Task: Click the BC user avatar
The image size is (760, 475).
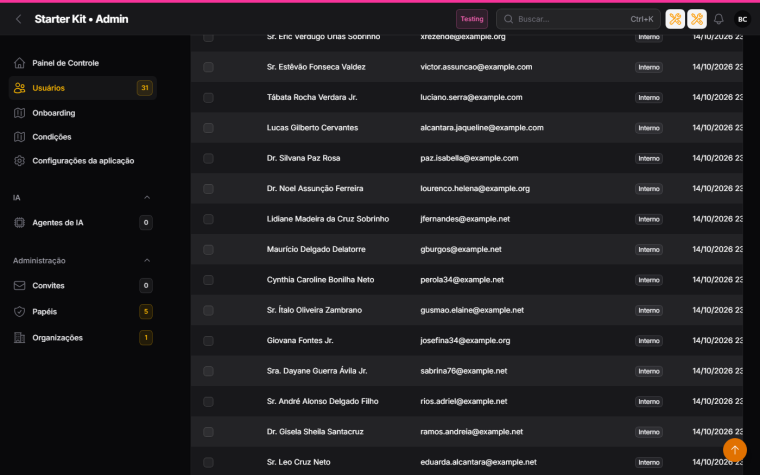Action: click(x=742, y=19)
